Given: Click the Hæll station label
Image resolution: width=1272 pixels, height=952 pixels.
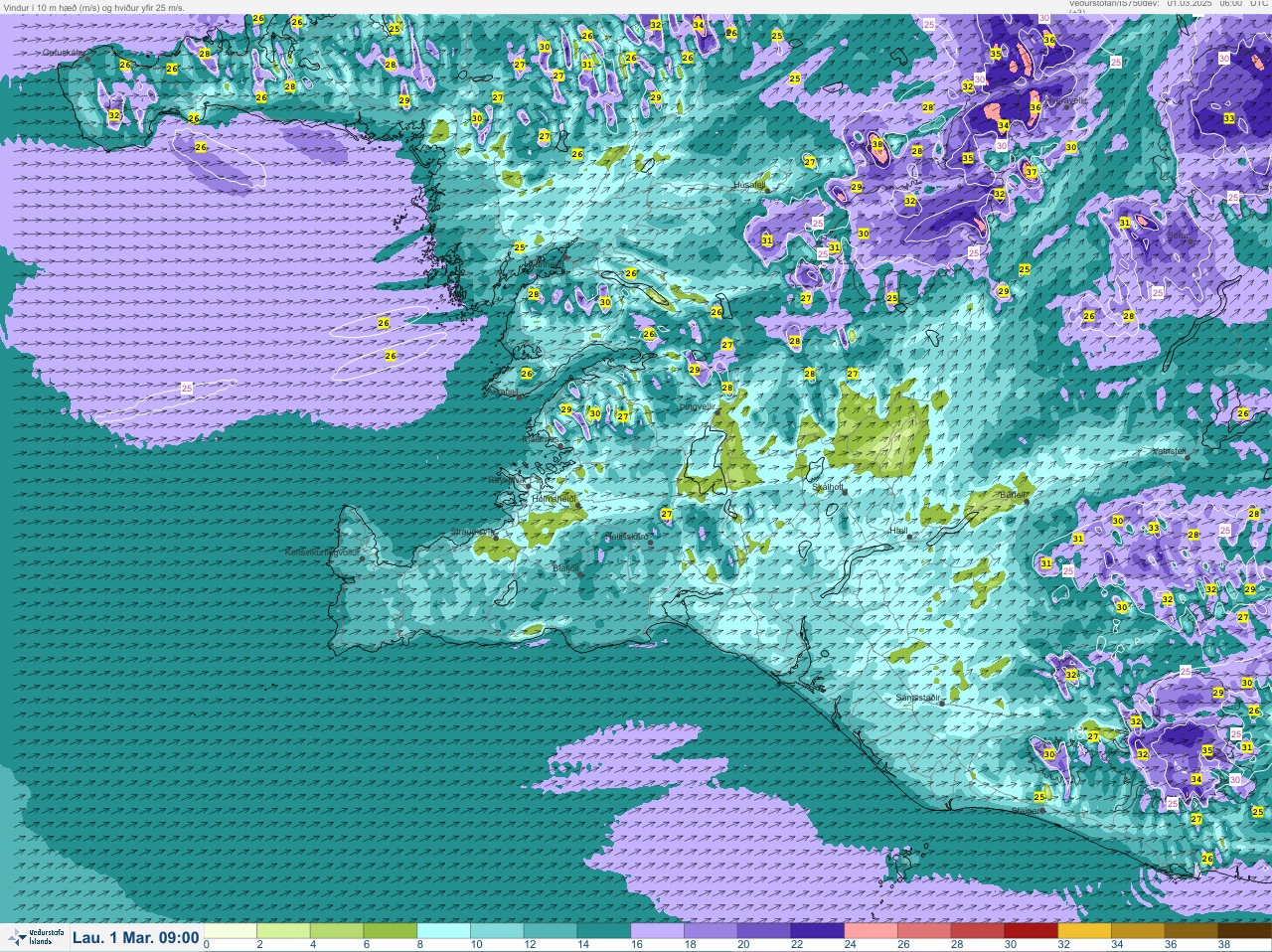Looking at the screenshot, I should tap(897, 531).
